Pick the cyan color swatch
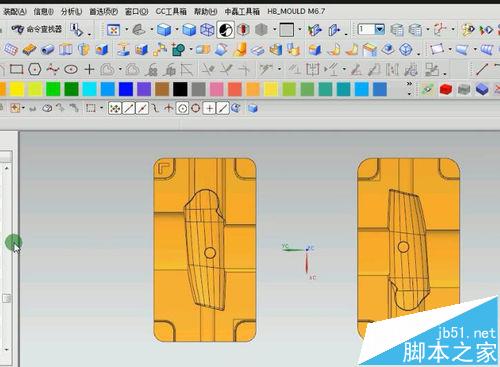 point(89,89)
